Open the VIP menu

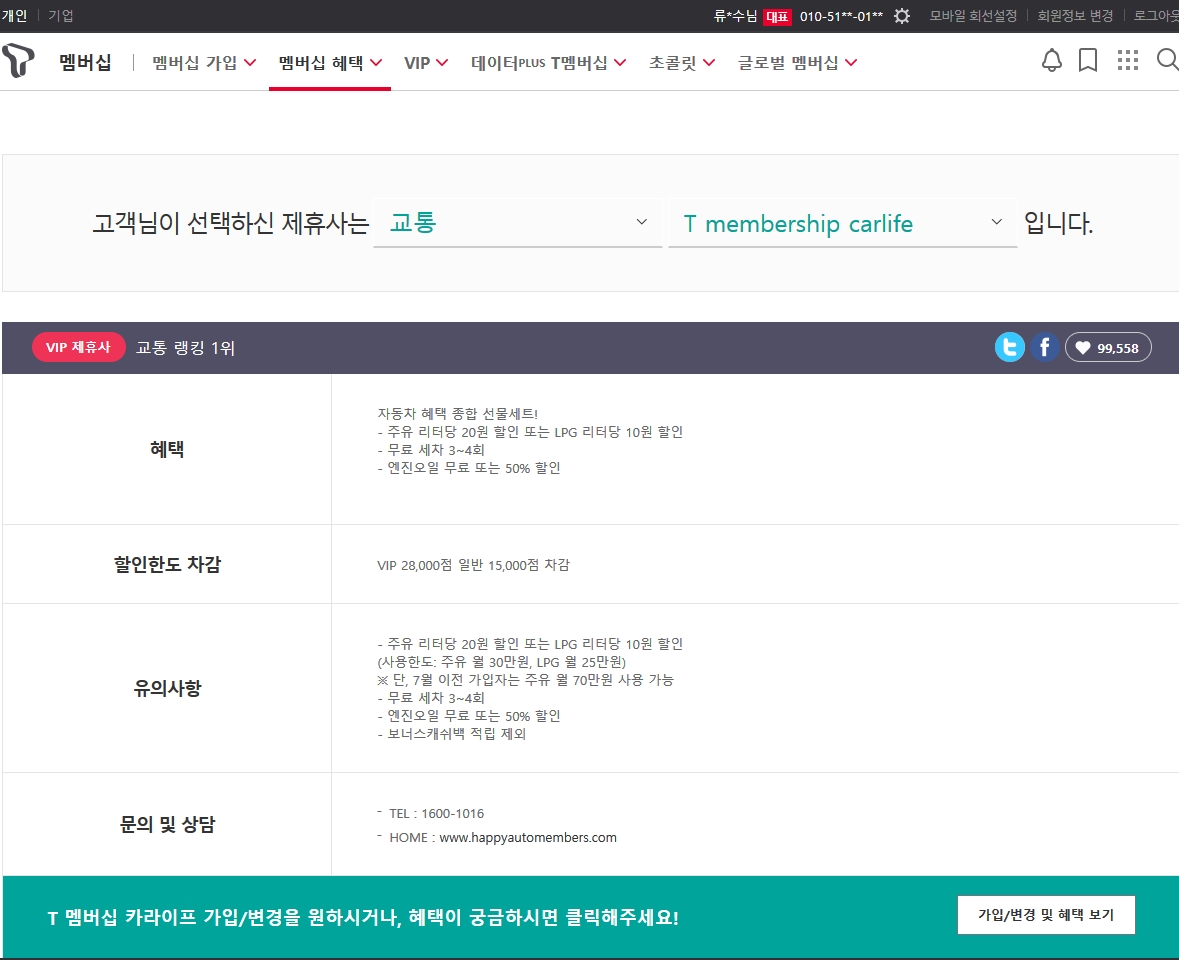point(426,63)
